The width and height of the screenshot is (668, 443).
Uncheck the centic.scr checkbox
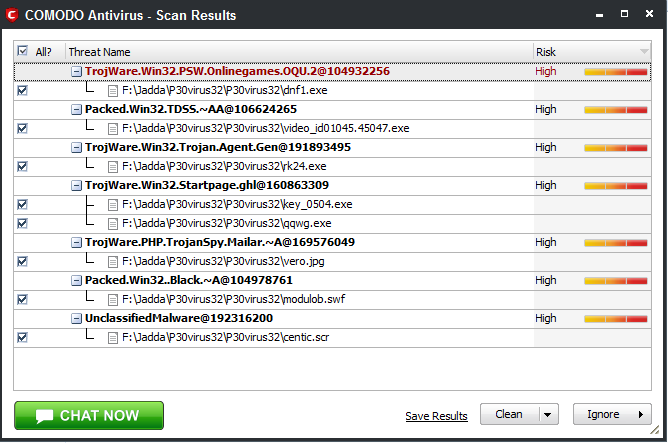point(22,337)
